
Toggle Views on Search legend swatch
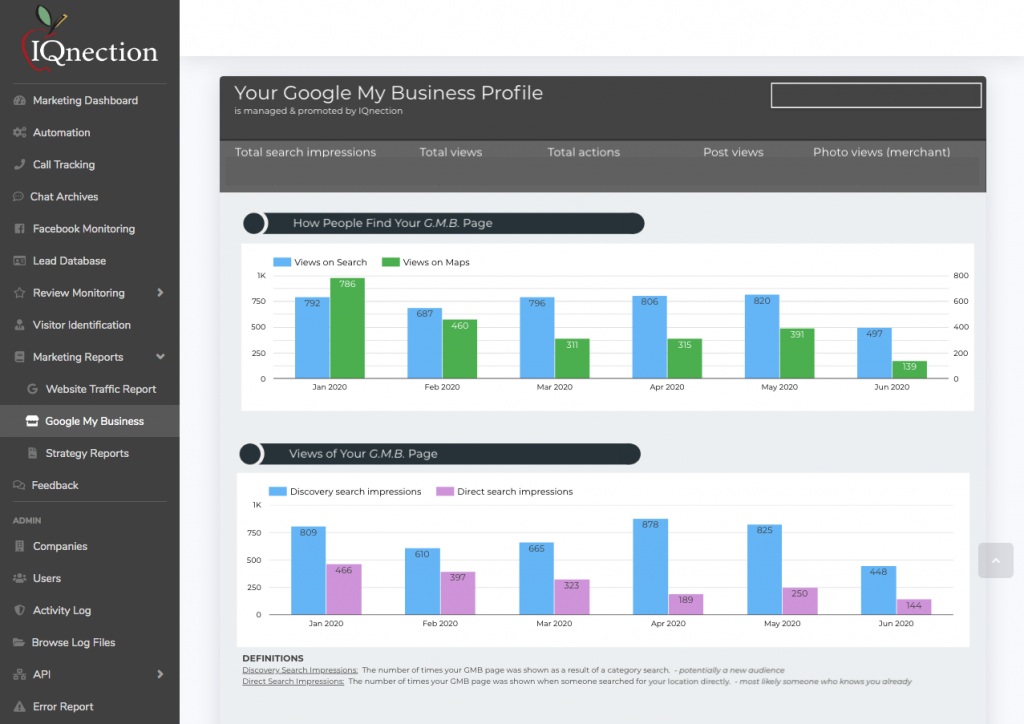click(282, 262)
